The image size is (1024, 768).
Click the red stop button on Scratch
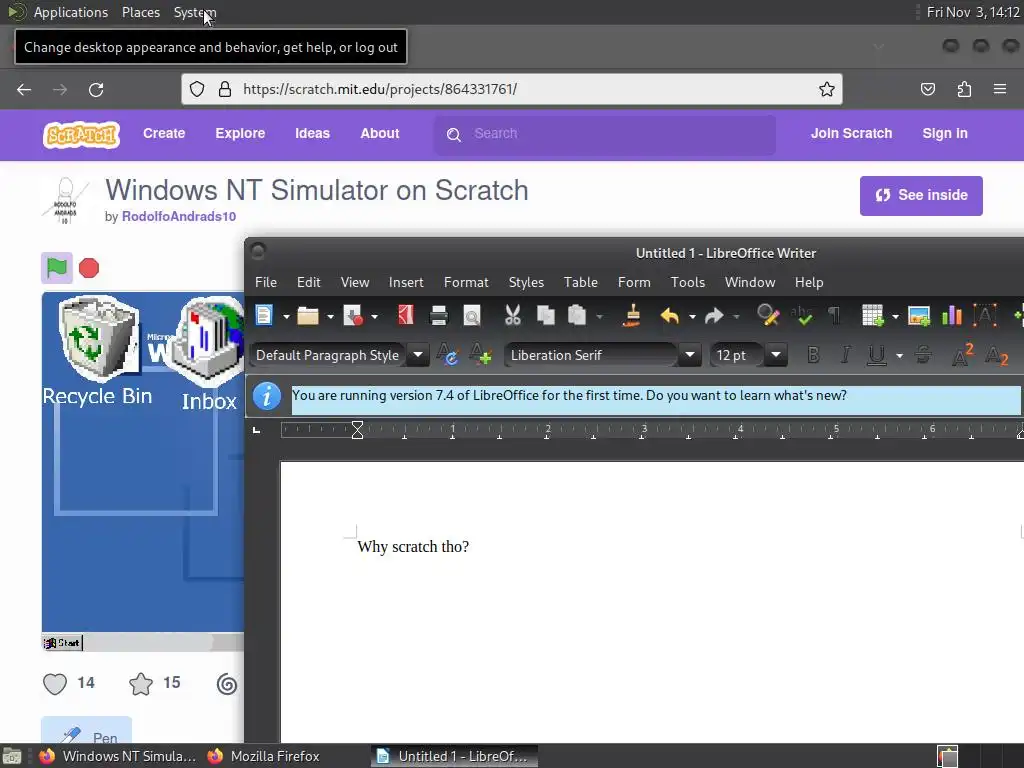point(89,268)
